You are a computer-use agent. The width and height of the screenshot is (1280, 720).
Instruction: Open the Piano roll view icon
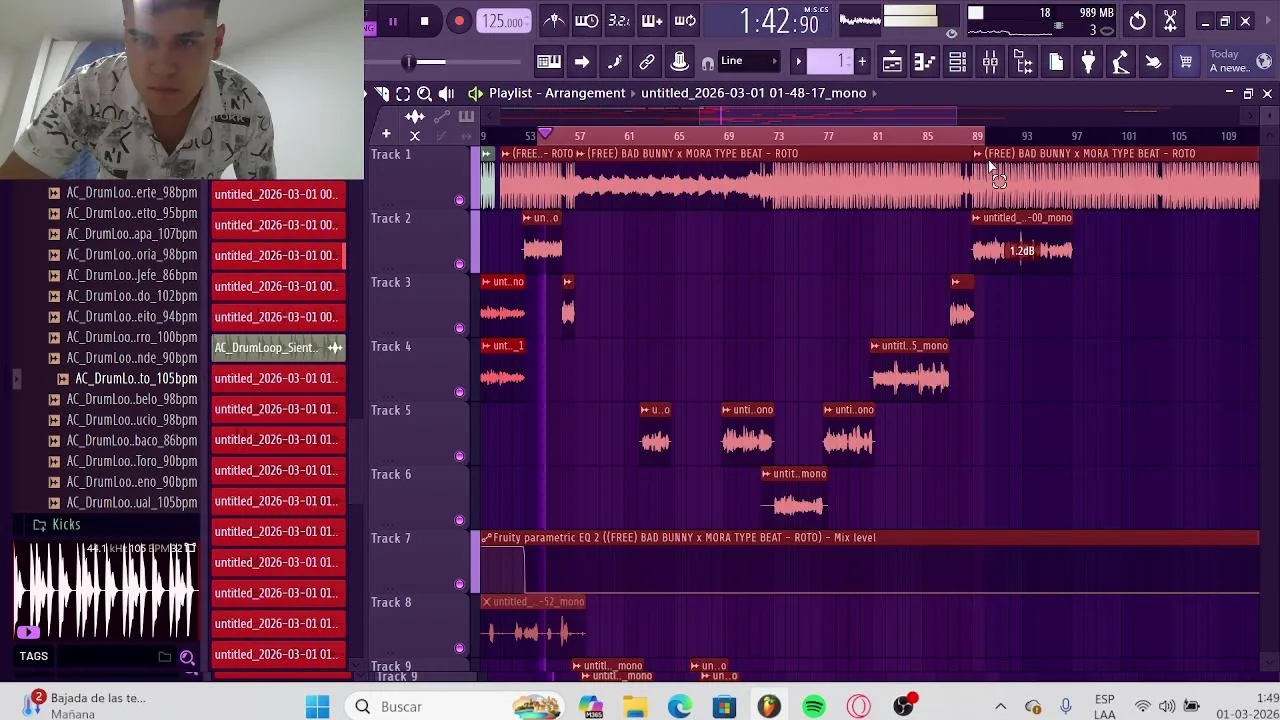[x=925, y=62]
